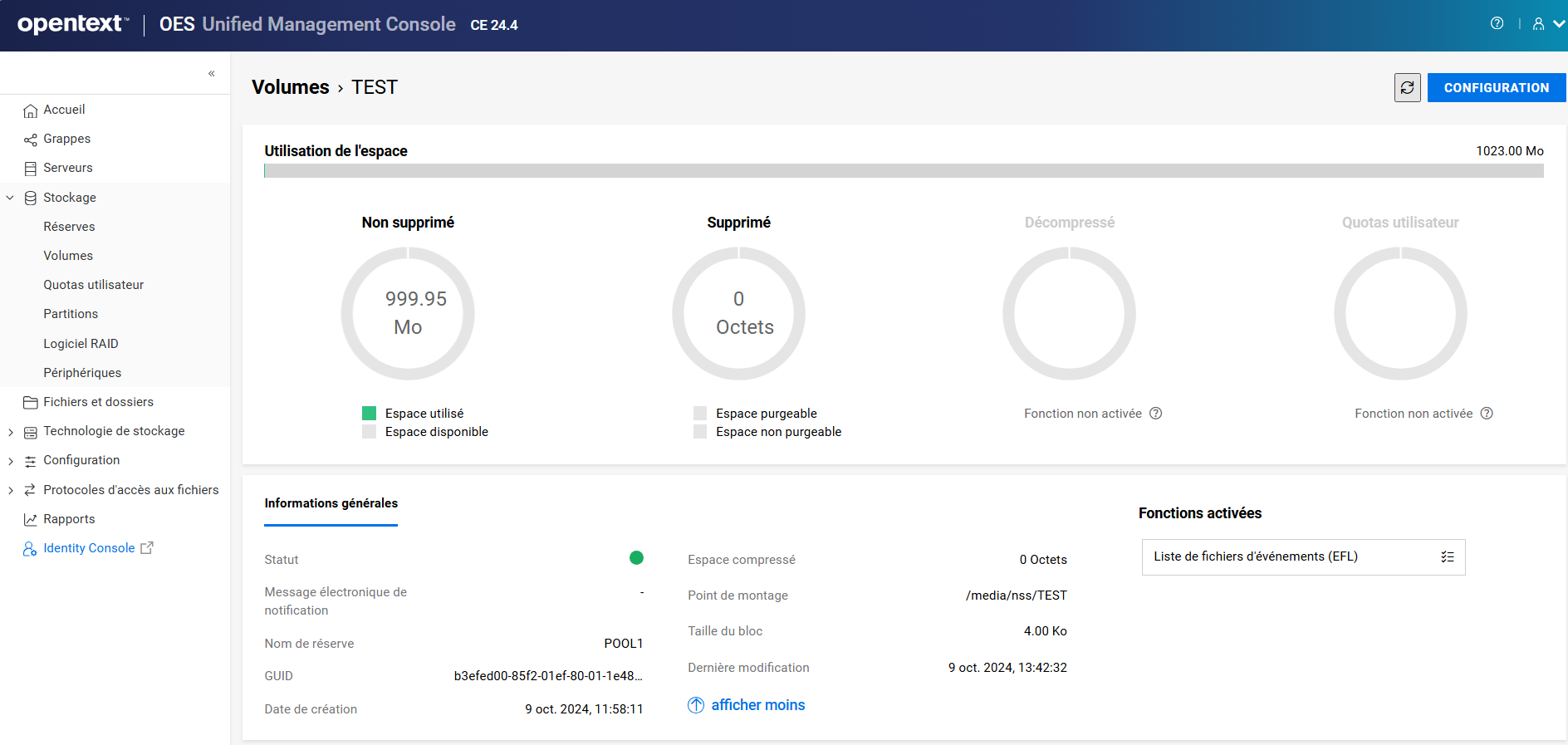Open the help question mark icon in header
This screenshot has height=745, width=1568.
[1497, 23]
